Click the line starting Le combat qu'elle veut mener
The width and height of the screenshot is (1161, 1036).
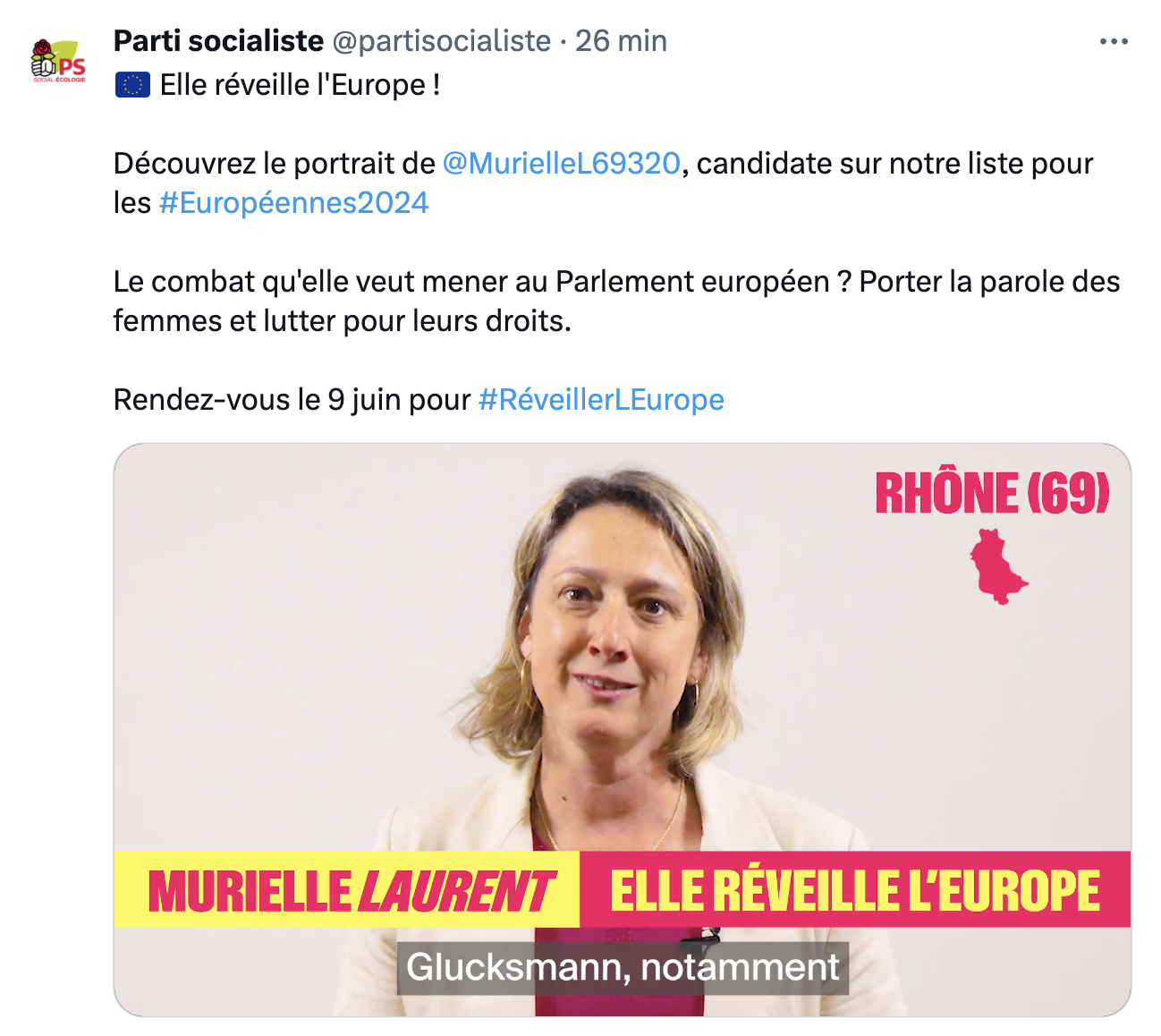click(x=615, y=282)
